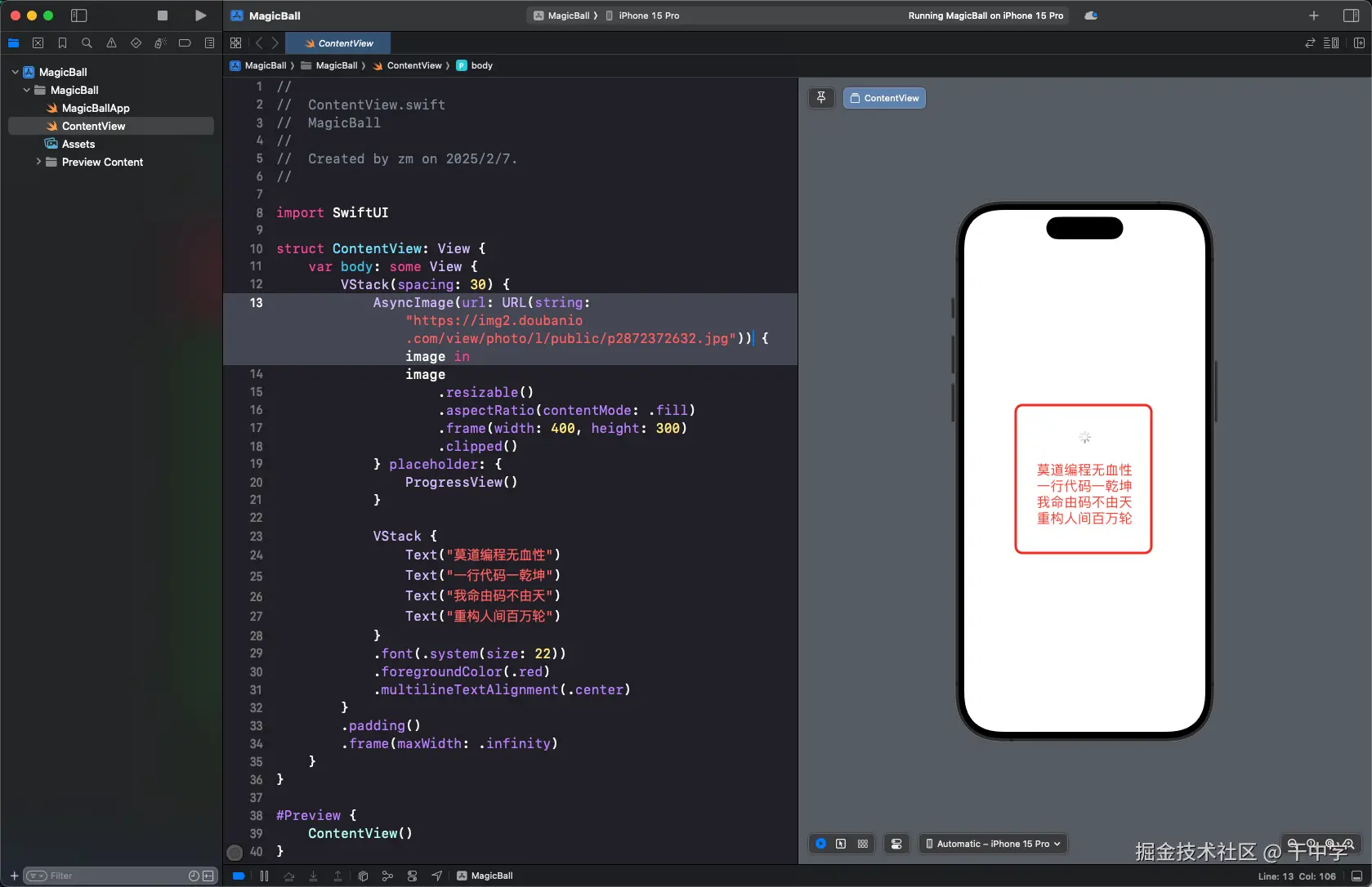Open the Issue navigator warning icon
Viewport: 1372px width, 887px height.
(111, 43)
